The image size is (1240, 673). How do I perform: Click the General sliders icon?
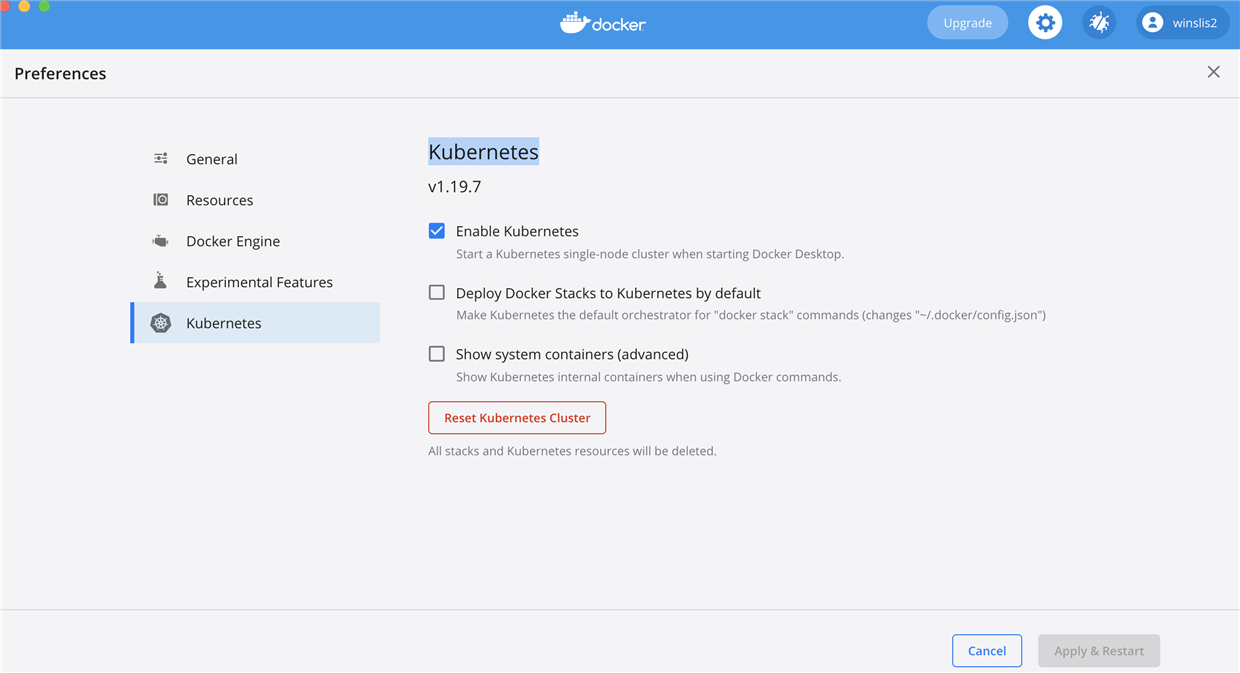161,159
